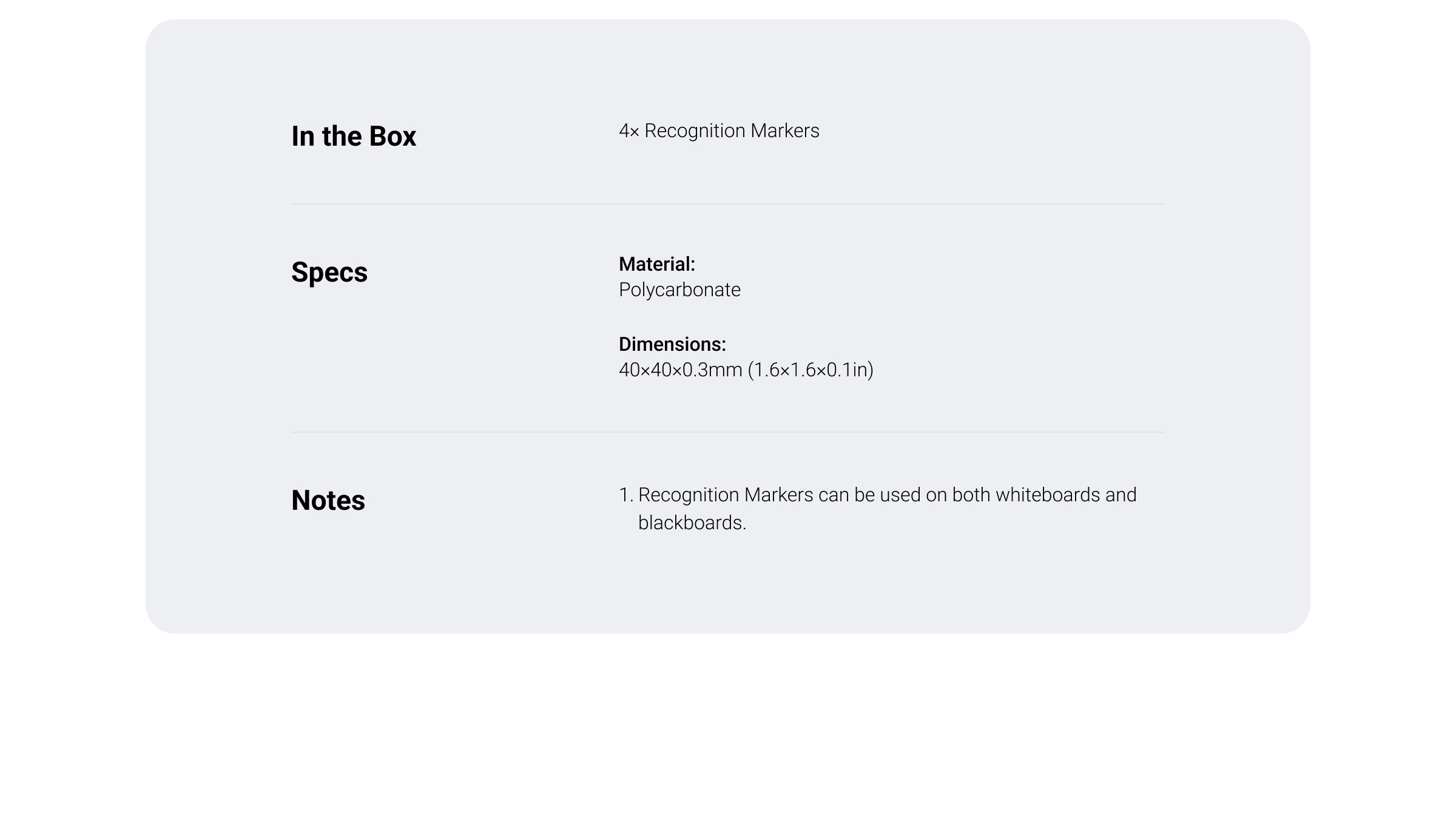
Task: Click the "In the Box" heading
Action: point(353,136)
